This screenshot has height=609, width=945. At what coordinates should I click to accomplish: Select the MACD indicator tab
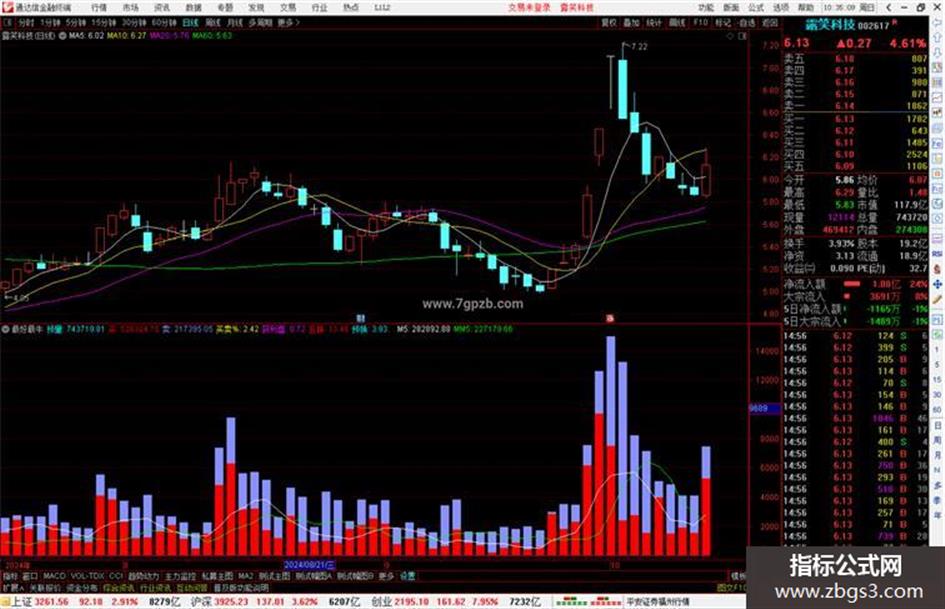[x=54, y=576]
